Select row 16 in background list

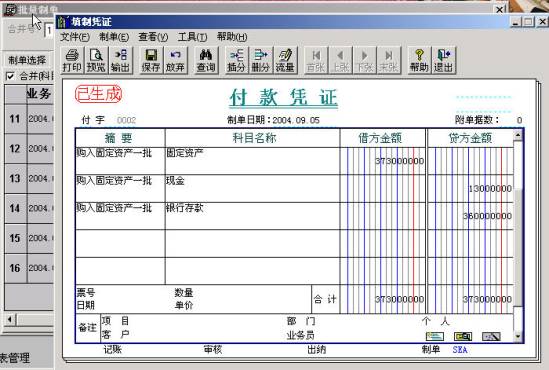[x=29, y=268]
